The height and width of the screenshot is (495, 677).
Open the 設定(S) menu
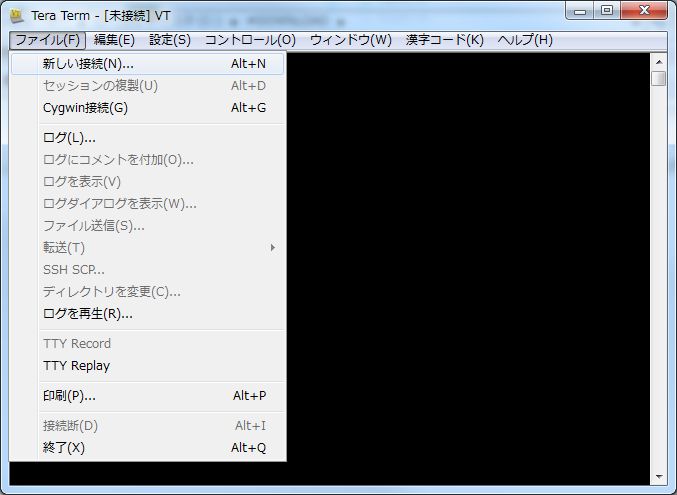point(169,40)
